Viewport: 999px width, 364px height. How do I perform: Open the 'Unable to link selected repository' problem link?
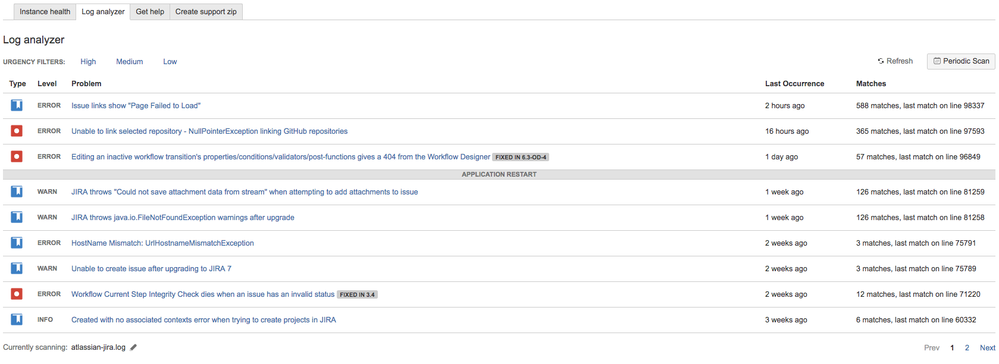click(210, 131)
